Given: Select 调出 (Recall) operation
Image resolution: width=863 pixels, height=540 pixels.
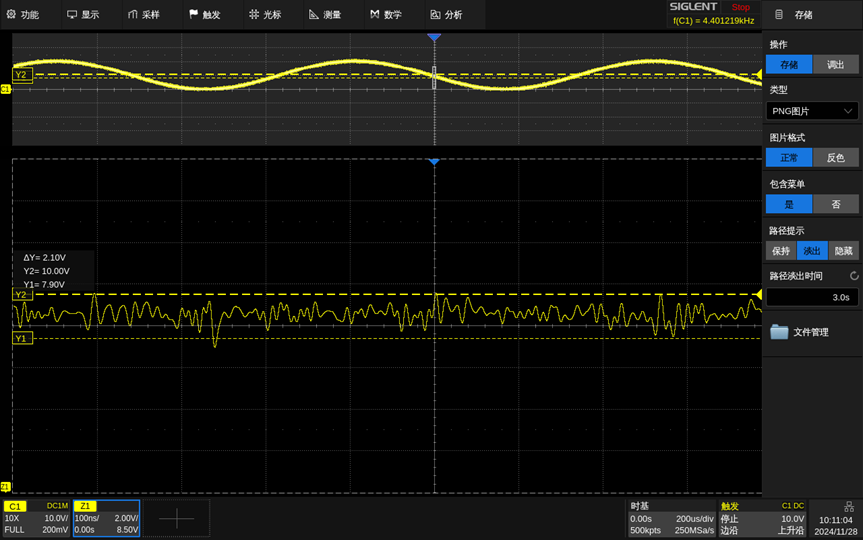Looking at the screenshot, I should (835, 65).
